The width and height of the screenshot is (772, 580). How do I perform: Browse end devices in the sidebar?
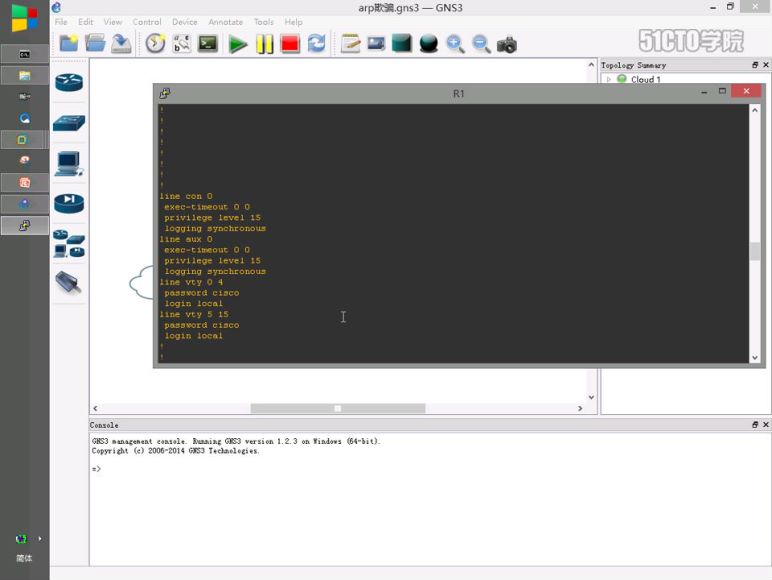click(69, 163)
